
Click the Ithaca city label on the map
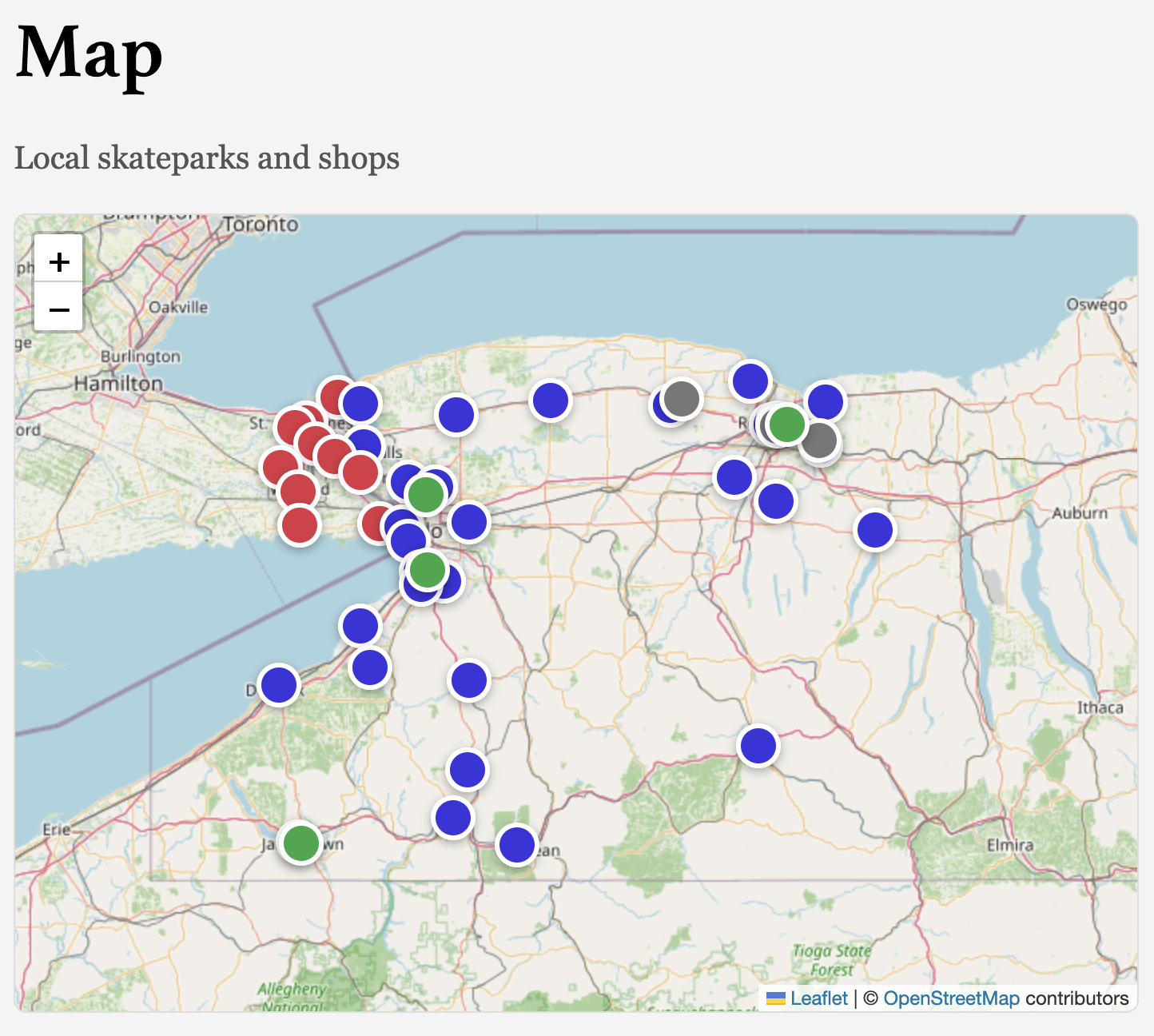click(1100, 707)
